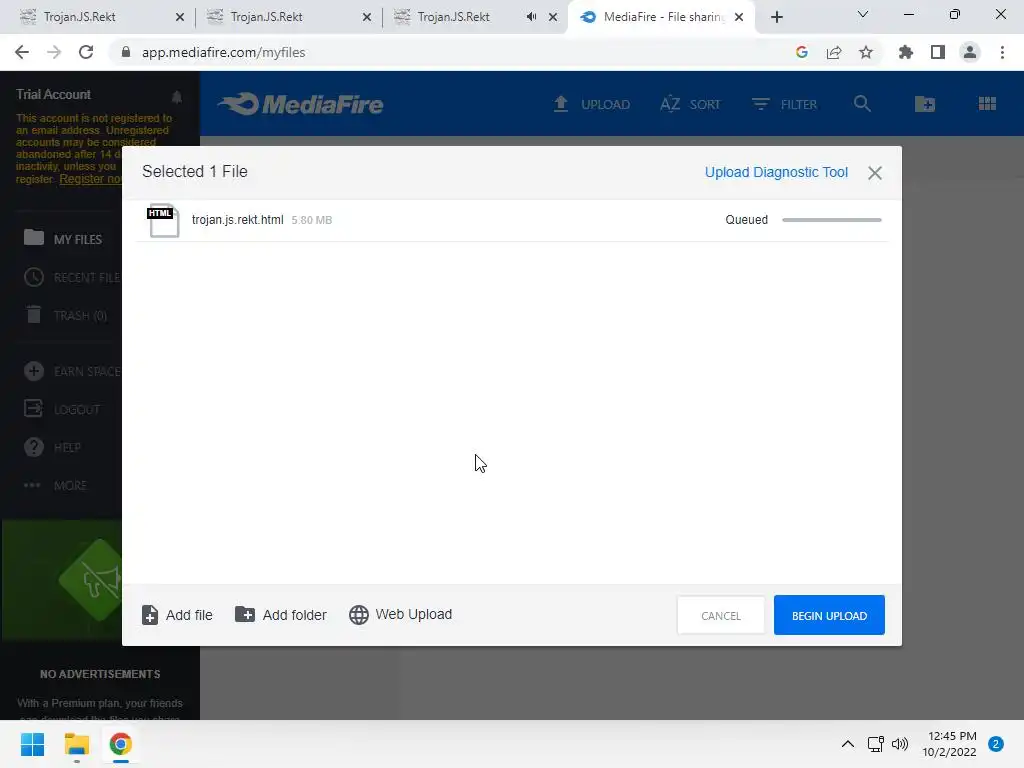Image resolution: width=1024 pixels, height=768 pixels.
Task: Open the Windows Start menu
Action: 32,744
